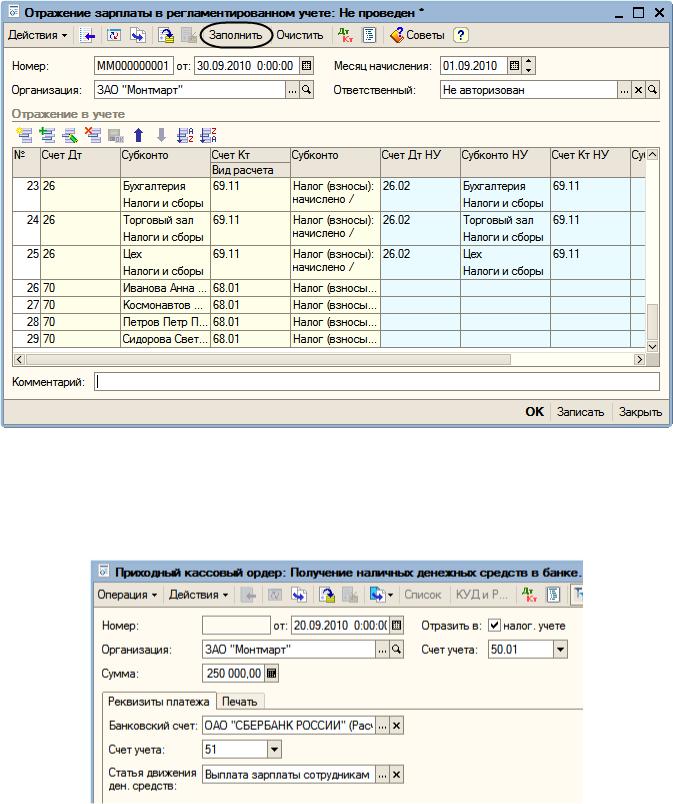This screenshot has height=804, width=673.
Task: Sort the table ascending A-Z
Action: [x=185, y=135]
